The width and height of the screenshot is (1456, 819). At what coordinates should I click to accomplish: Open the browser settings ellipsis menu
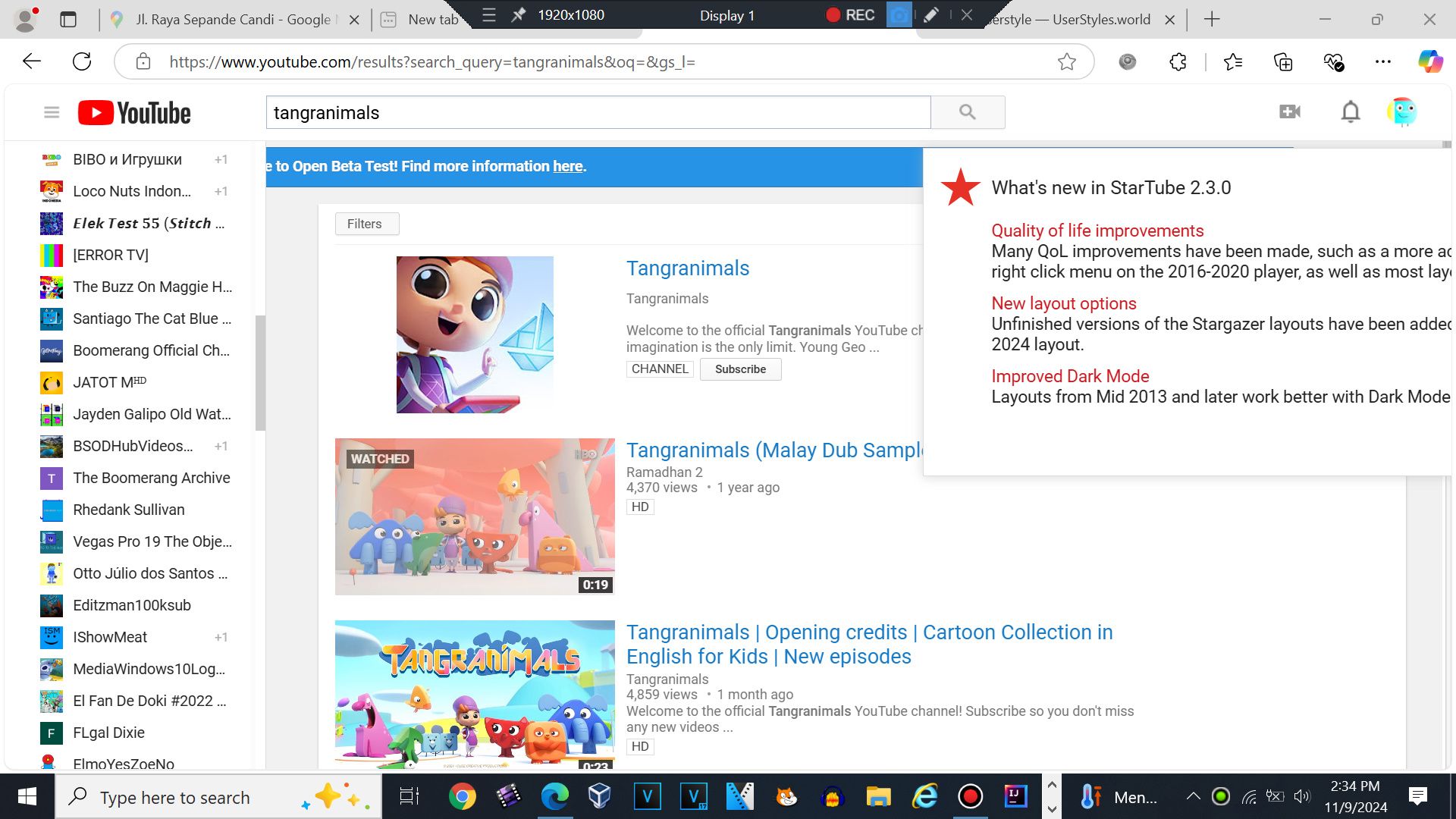(1383, 61)
